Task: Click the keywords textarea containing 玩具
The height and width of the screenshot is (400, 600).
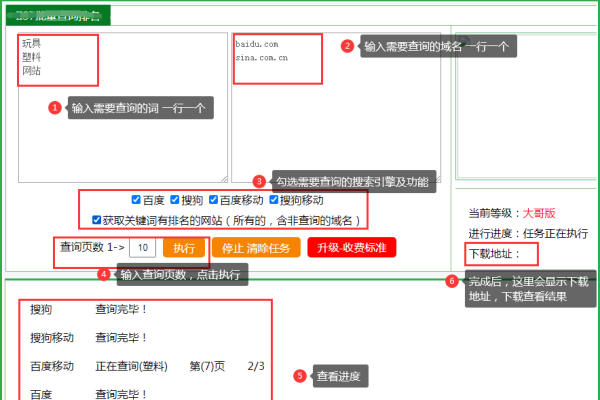Action: (123, 108)
